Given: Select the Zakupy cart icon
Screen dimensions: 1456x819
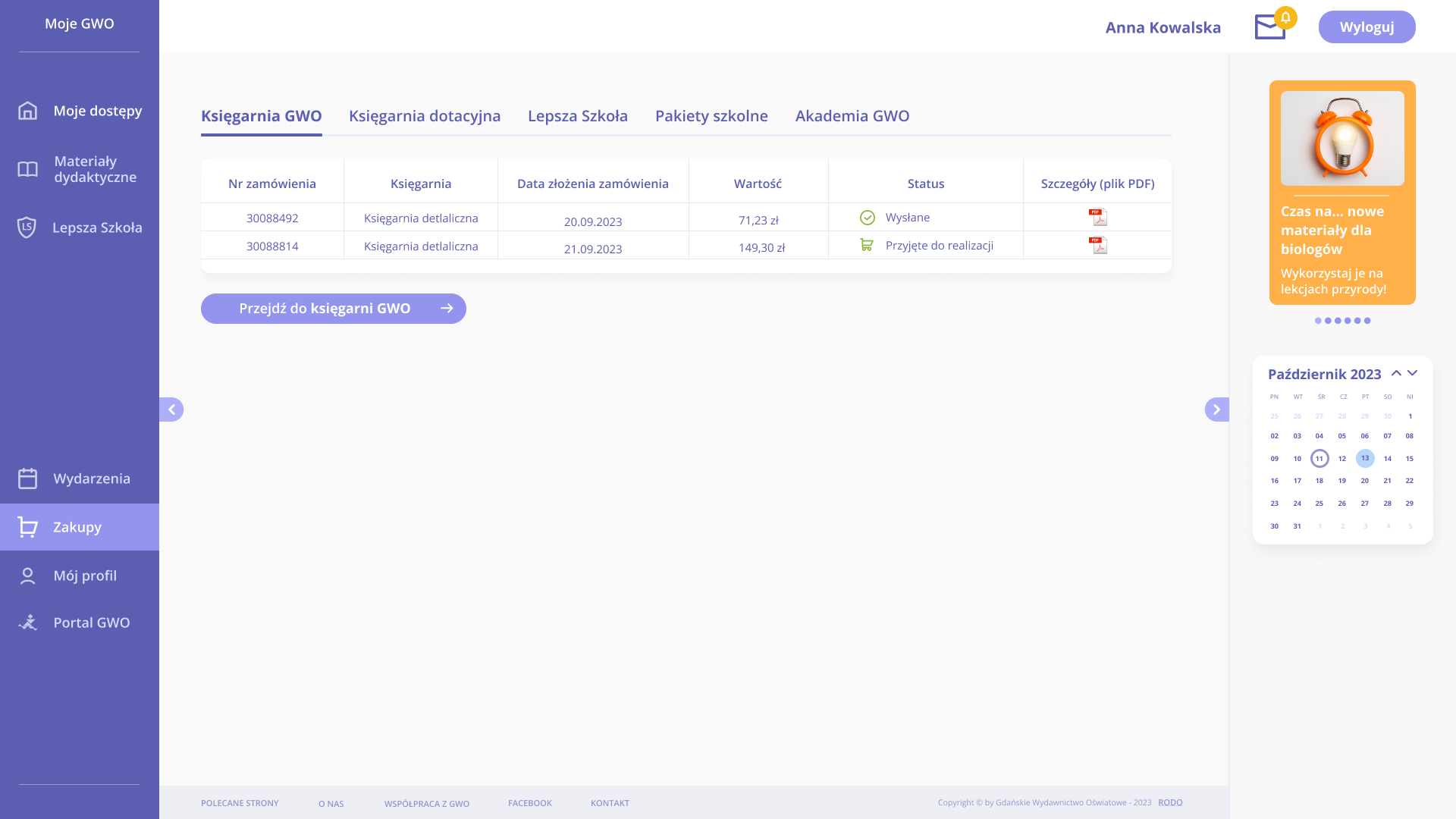Looking at the screenshot, I should [x=27, y=527].
